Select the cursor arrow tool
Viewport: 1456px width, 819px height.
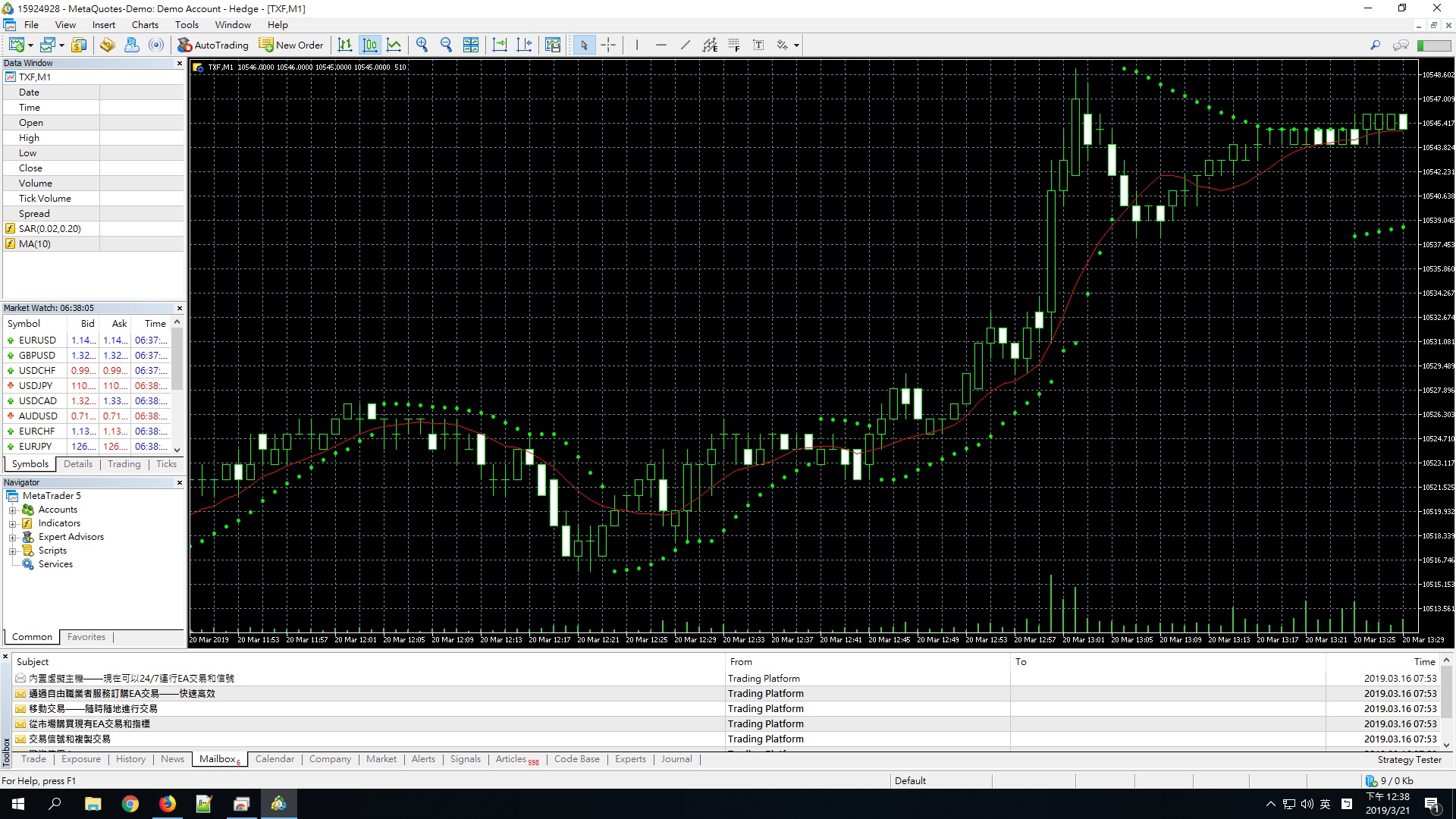coord(584,45)
